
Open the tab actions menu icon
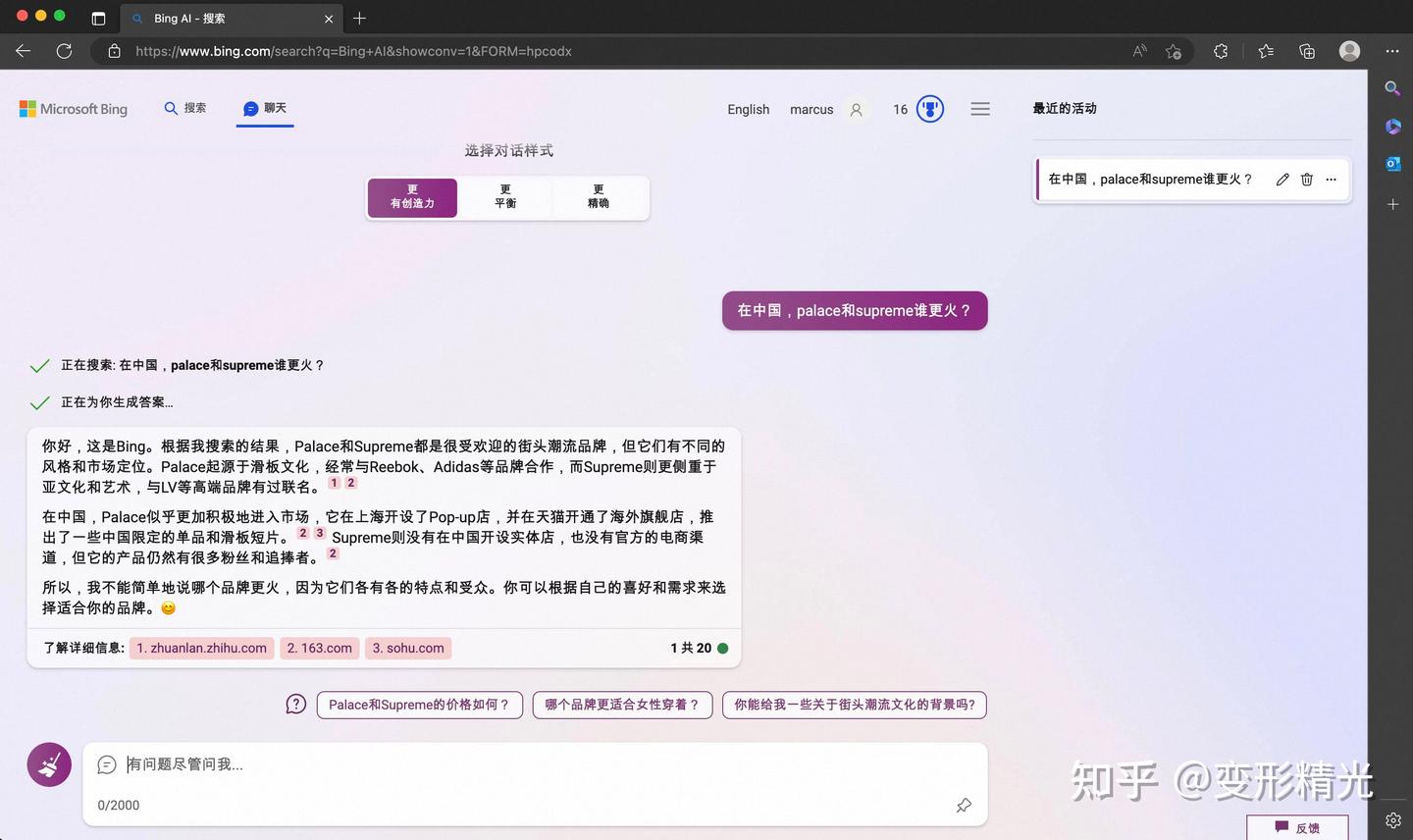coord(98,18)
